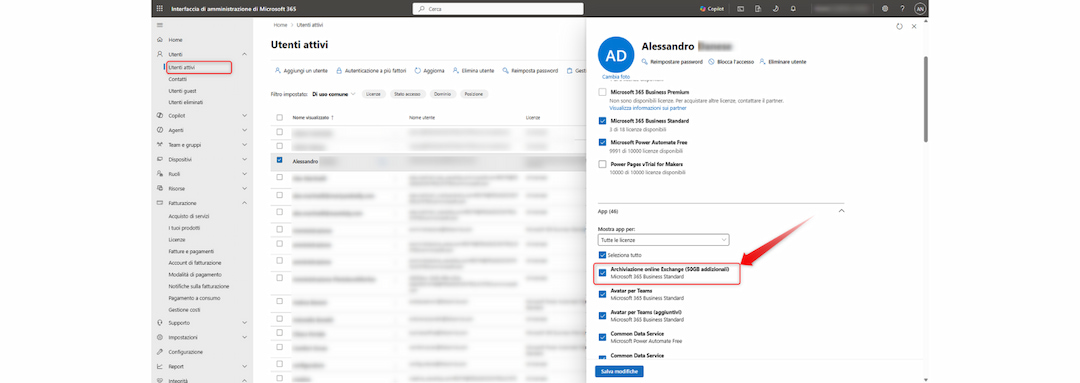Toggle Microsoft 365 Business Premium license
This screenshot has height=383, width=1080.
[x=603, y=92]
